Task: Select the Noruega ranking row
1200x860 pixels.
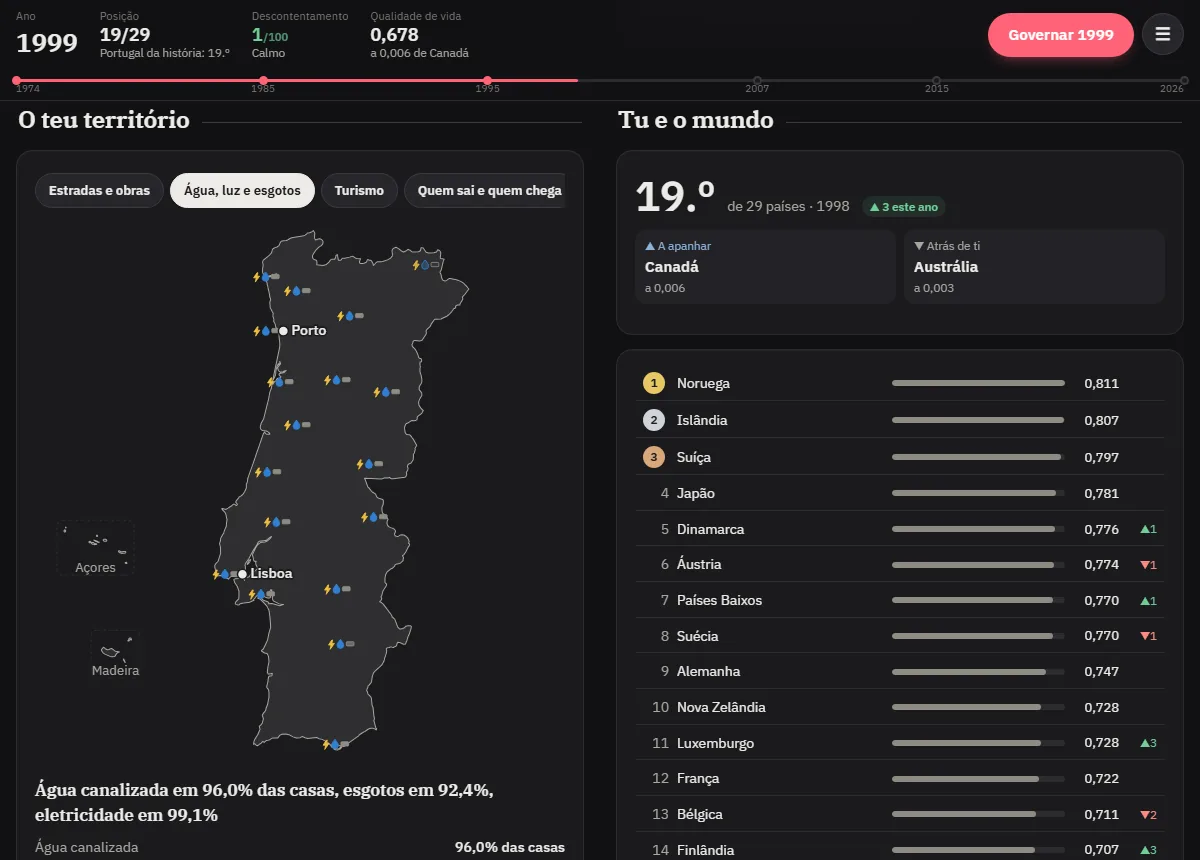Action: pyautogui.click(x=900, y=383)
